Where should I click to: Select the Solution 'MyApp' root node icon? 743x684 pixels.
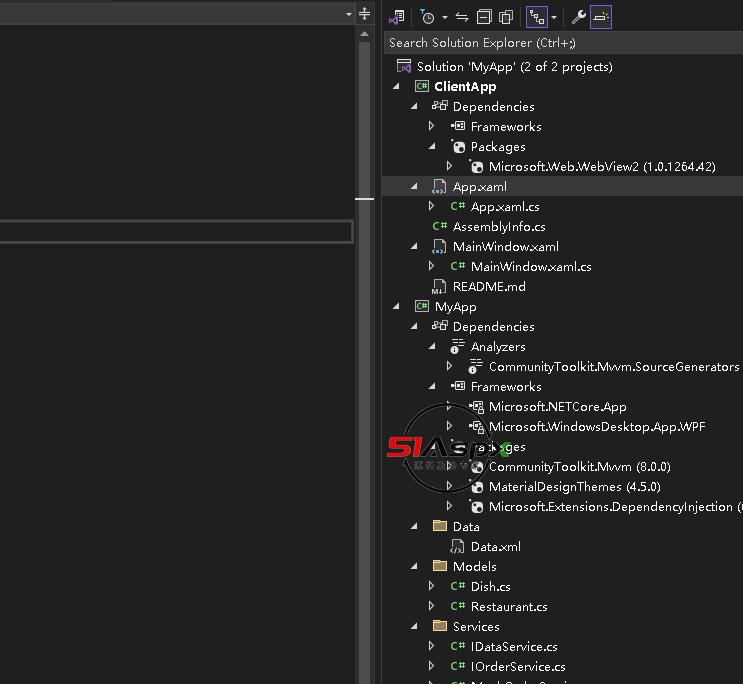[x=404, y=66]
